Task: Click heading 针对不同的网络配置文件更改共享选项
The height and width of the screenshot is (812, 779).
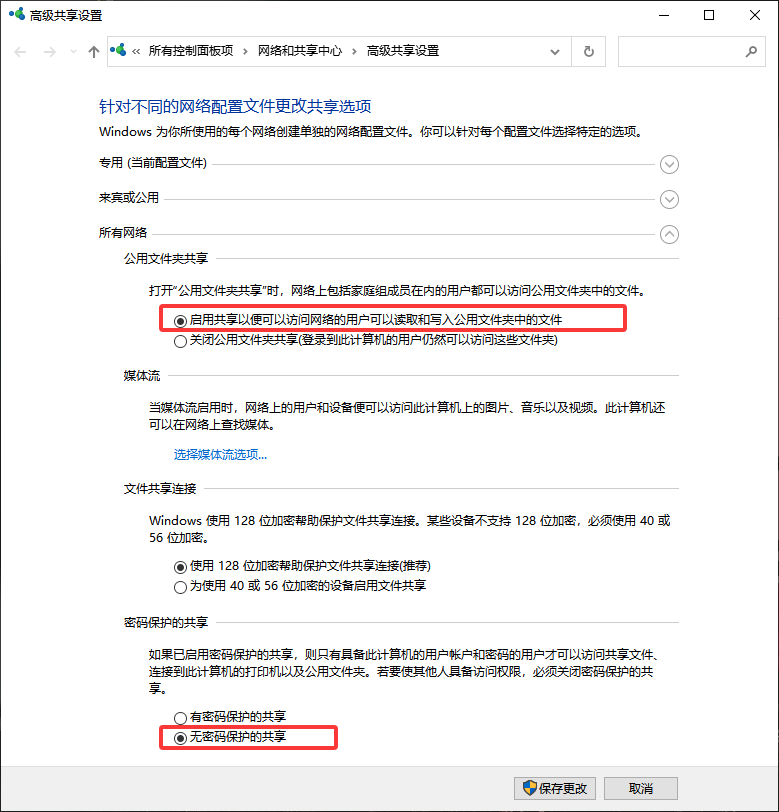Action: coord(235,106)
